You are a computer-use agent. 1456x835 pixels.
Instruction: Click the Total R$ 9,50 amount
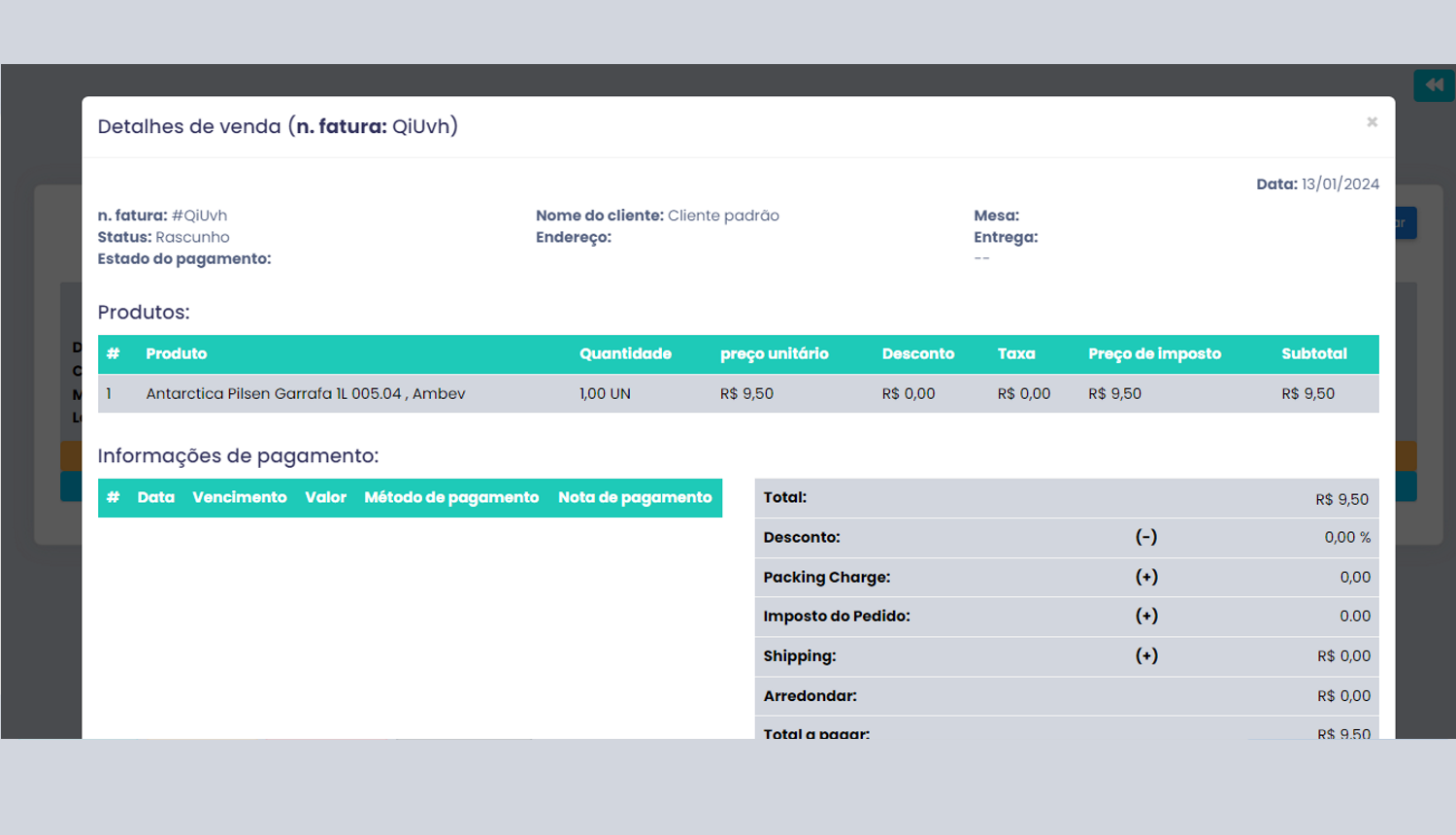(1341, 499)
